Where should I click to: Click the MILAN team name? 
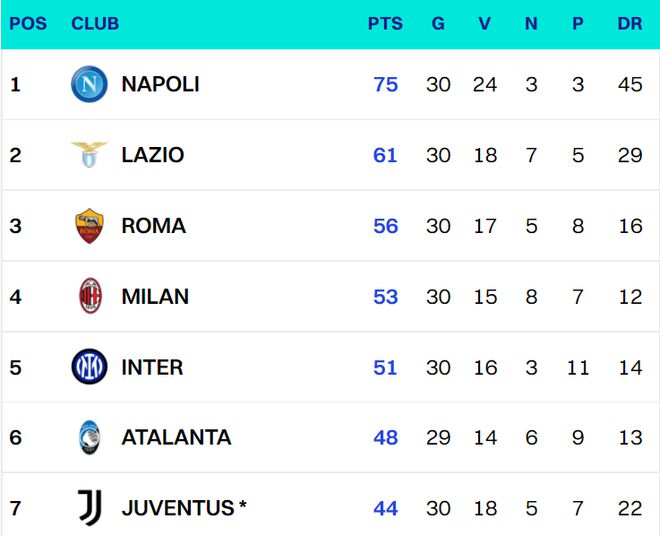(x=155, y=296)
